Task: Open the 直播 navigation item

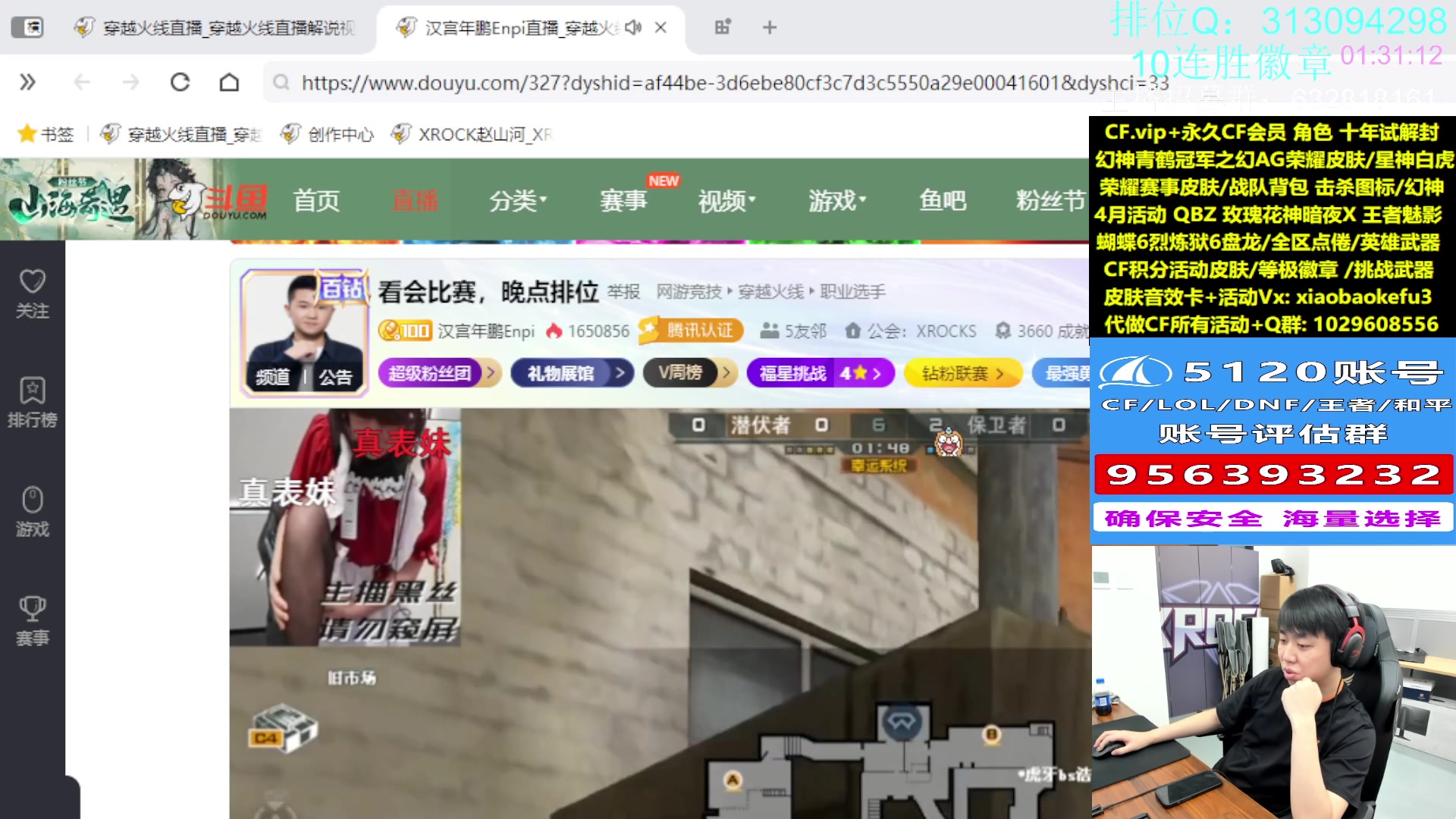Action: [415, 201]
